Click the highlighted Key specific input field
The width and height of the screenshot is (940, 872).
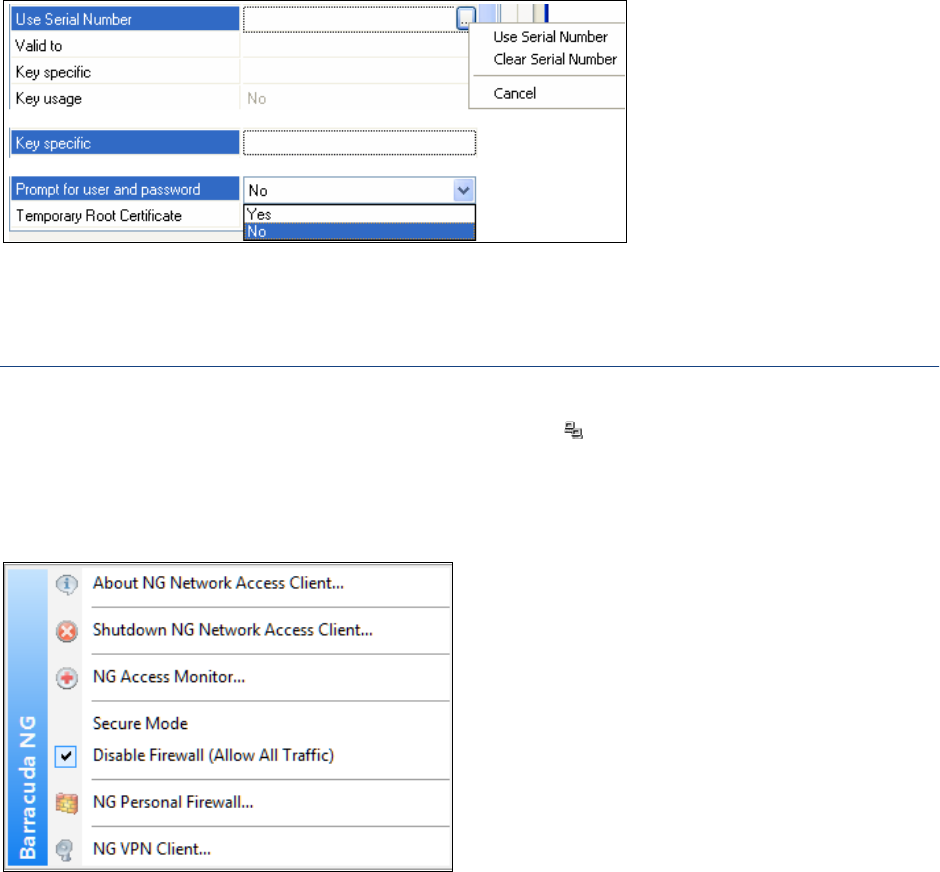[x=359, y=143]
